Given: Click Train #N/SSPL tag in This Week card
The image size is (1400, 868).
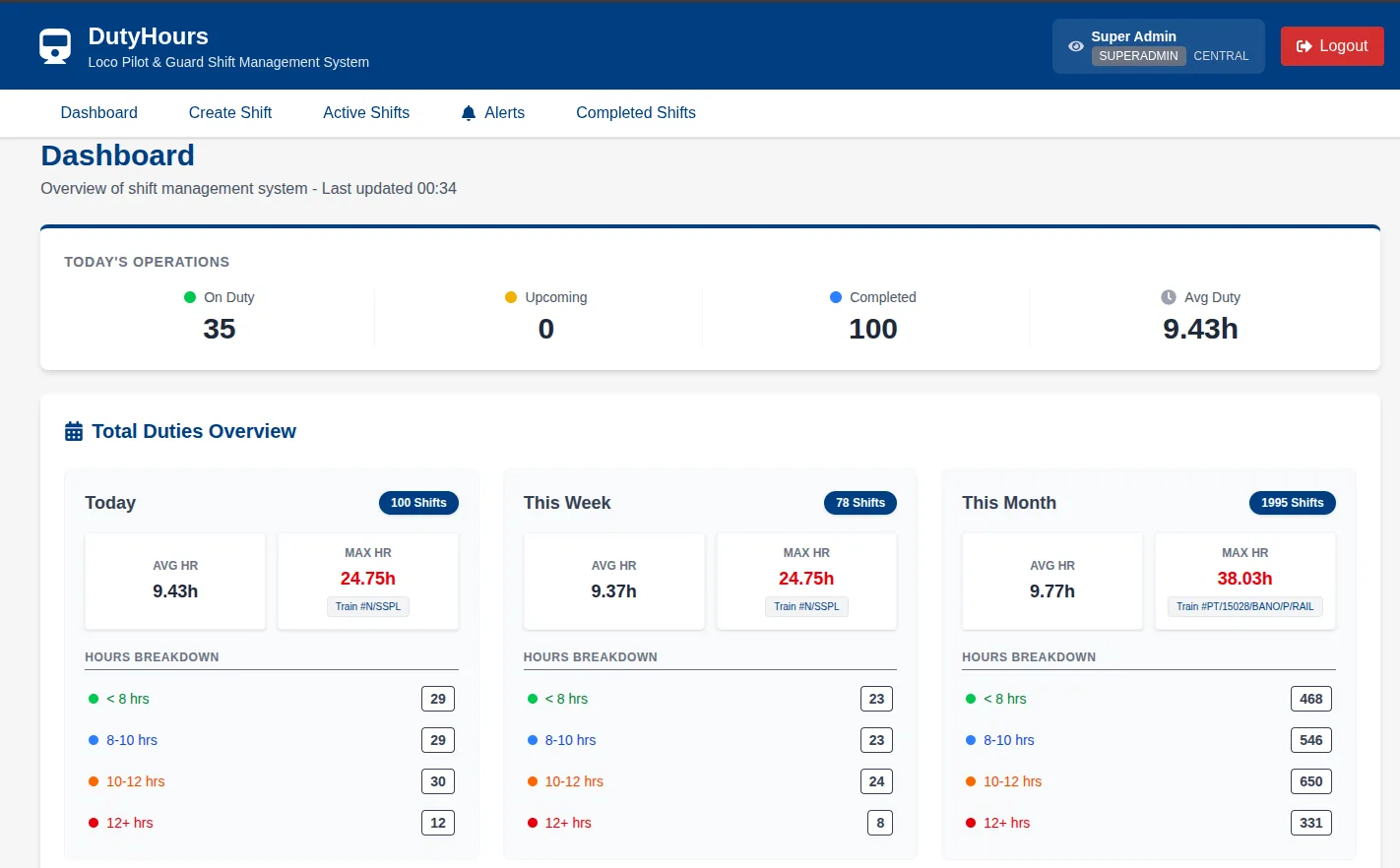Looking at the screenshot, I should click(806, 606).
